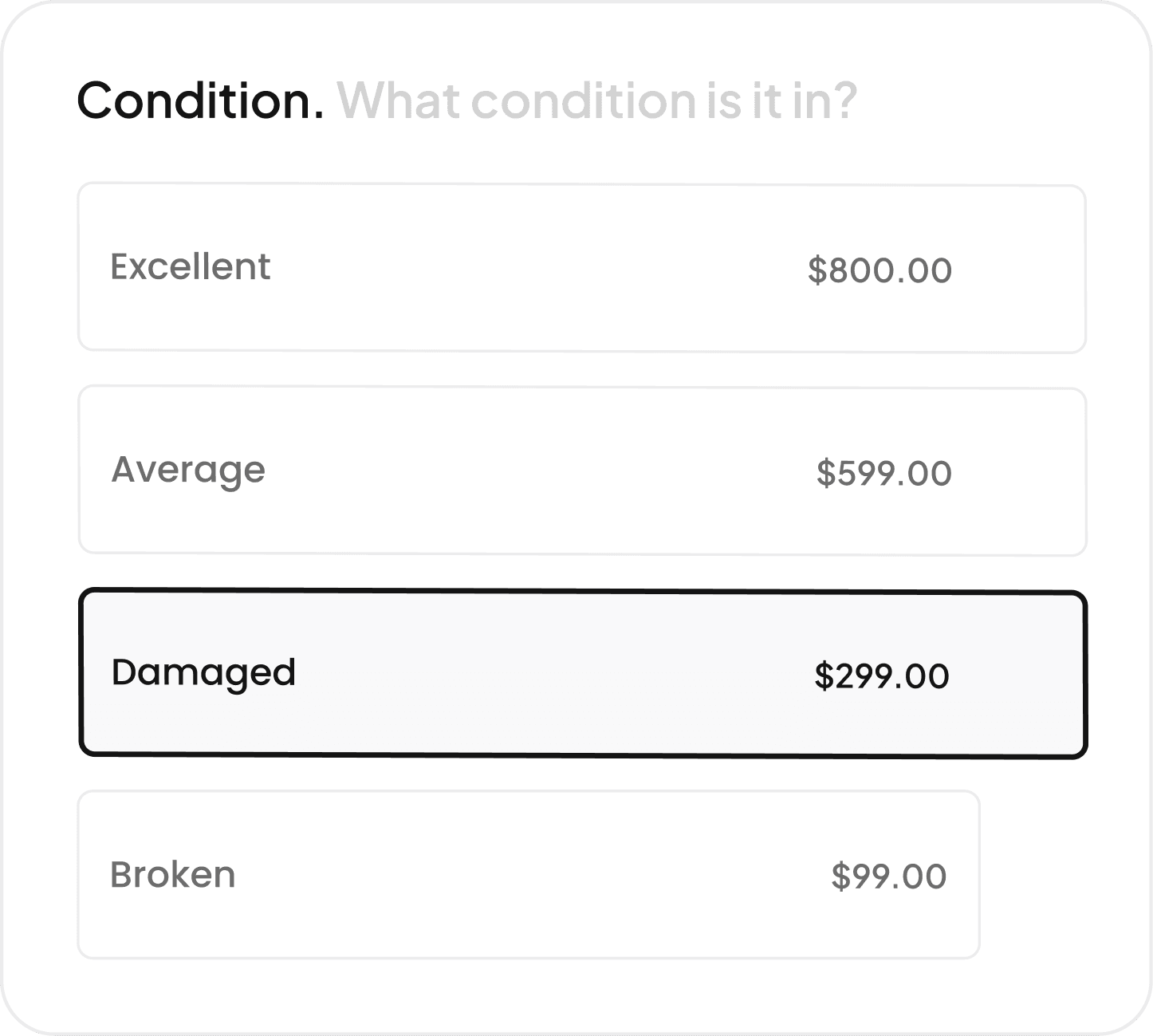Viewport: 1153px width, 1036px height.
Task: Select the card worth $99.00
Action: click(528, 875)
